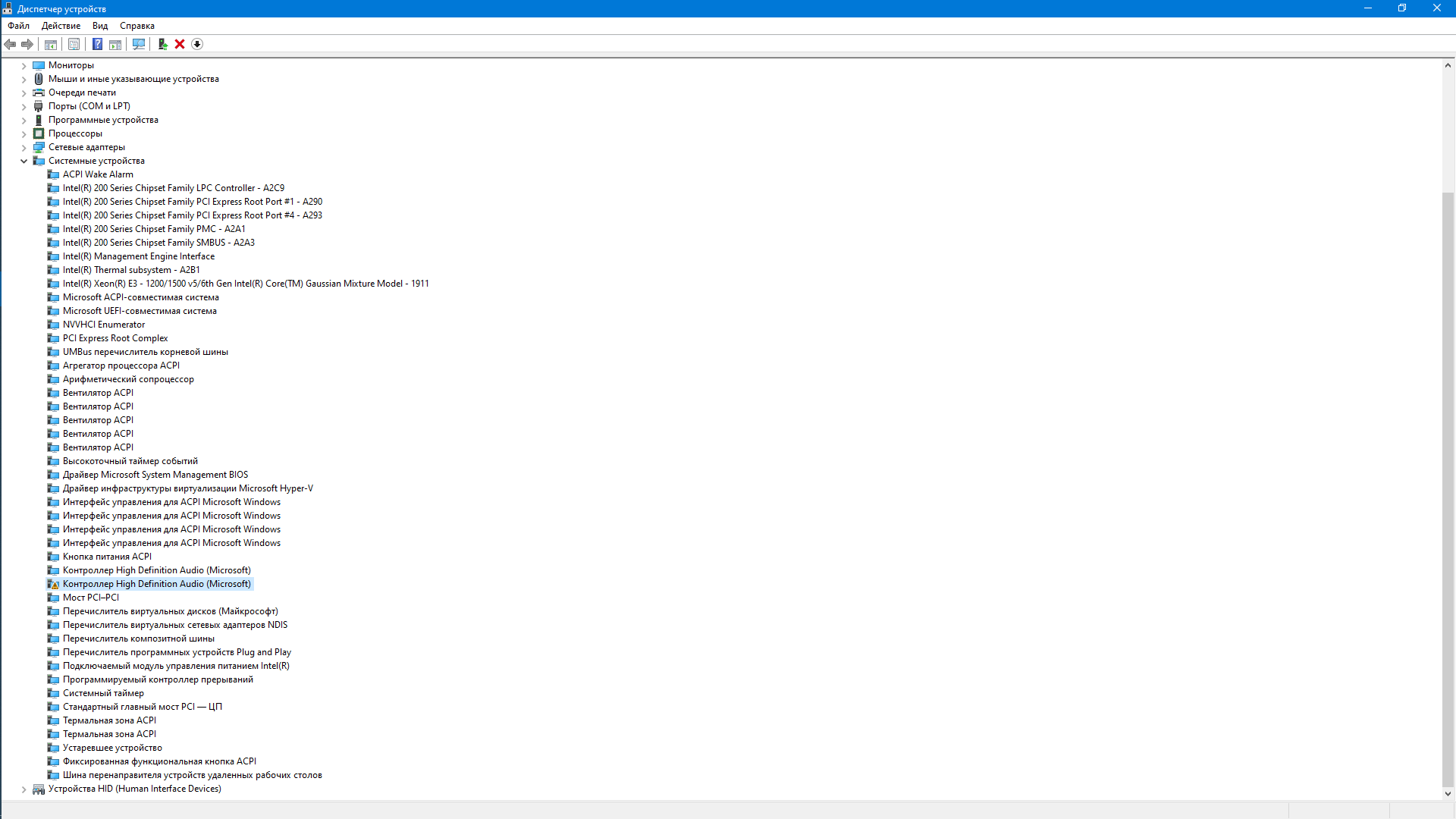Open the Действие menu

point(61,26)
